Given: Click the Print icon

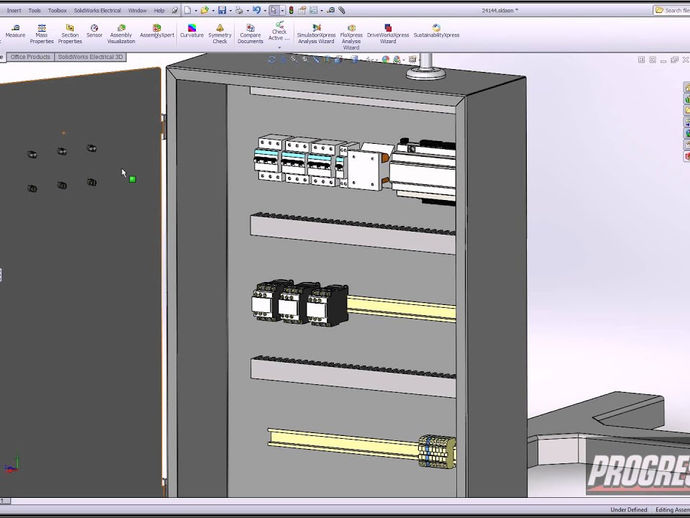Looking at the screenshot, I should coord(239,10).
